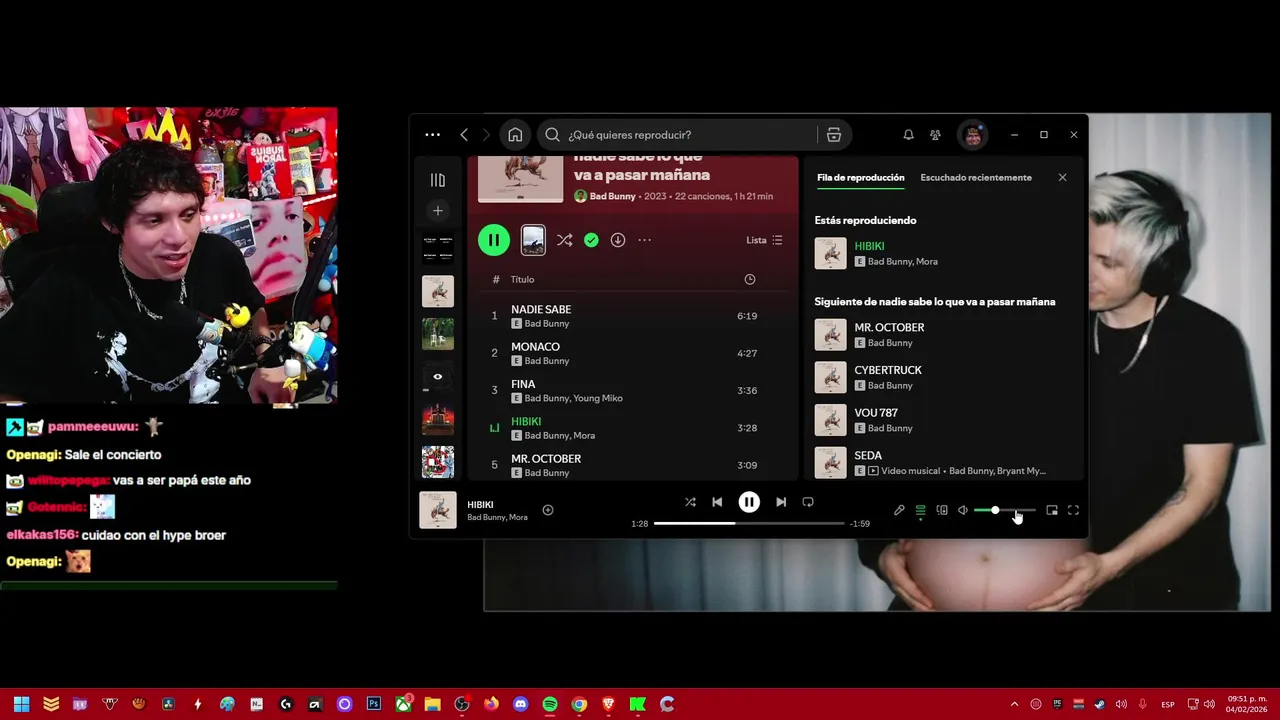Viewport: 1280px width, 720px height.
Task: Enter full screen player mode
Action: 1073,510
